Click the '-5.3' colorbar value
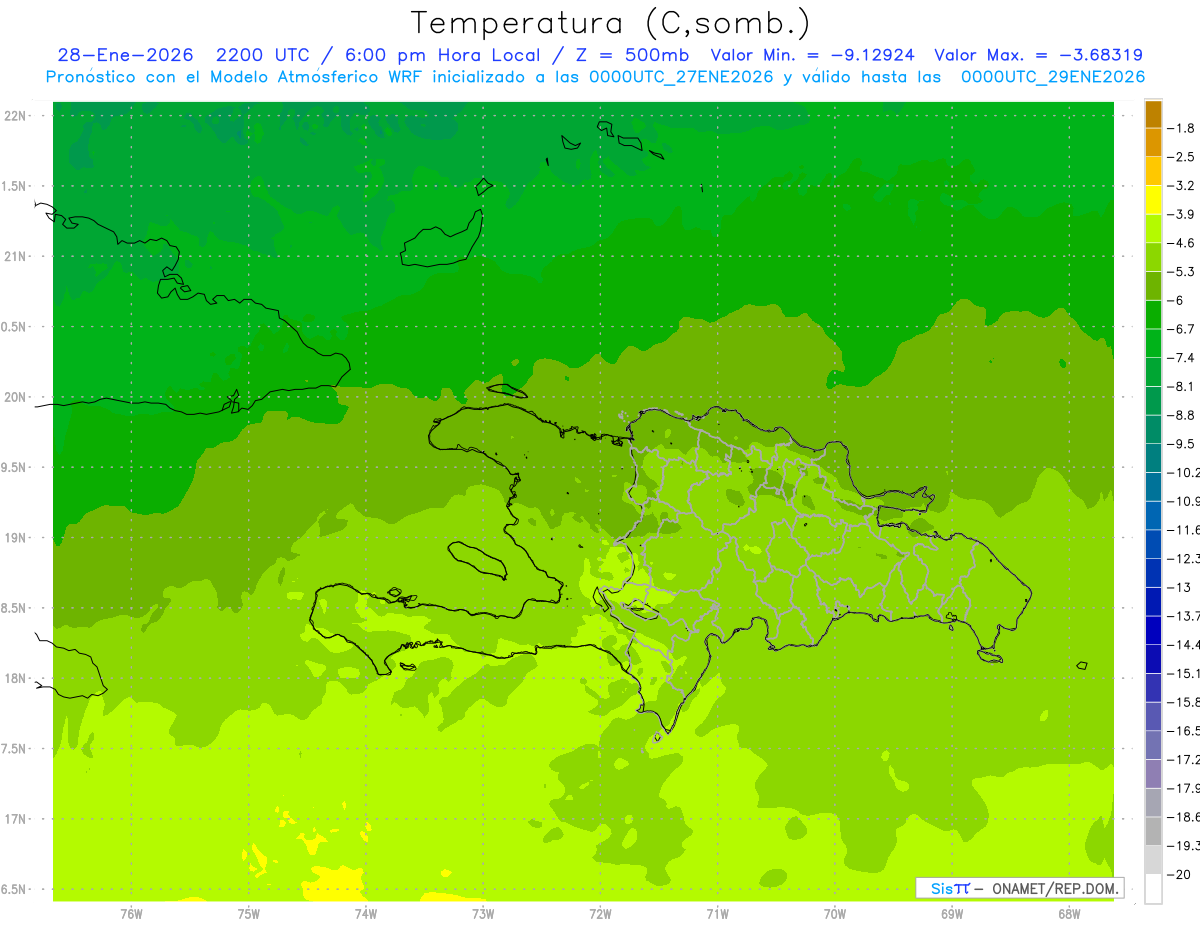Viewport: 1200px width, 927px height. pyautogui.click(x=1181, y=271)
